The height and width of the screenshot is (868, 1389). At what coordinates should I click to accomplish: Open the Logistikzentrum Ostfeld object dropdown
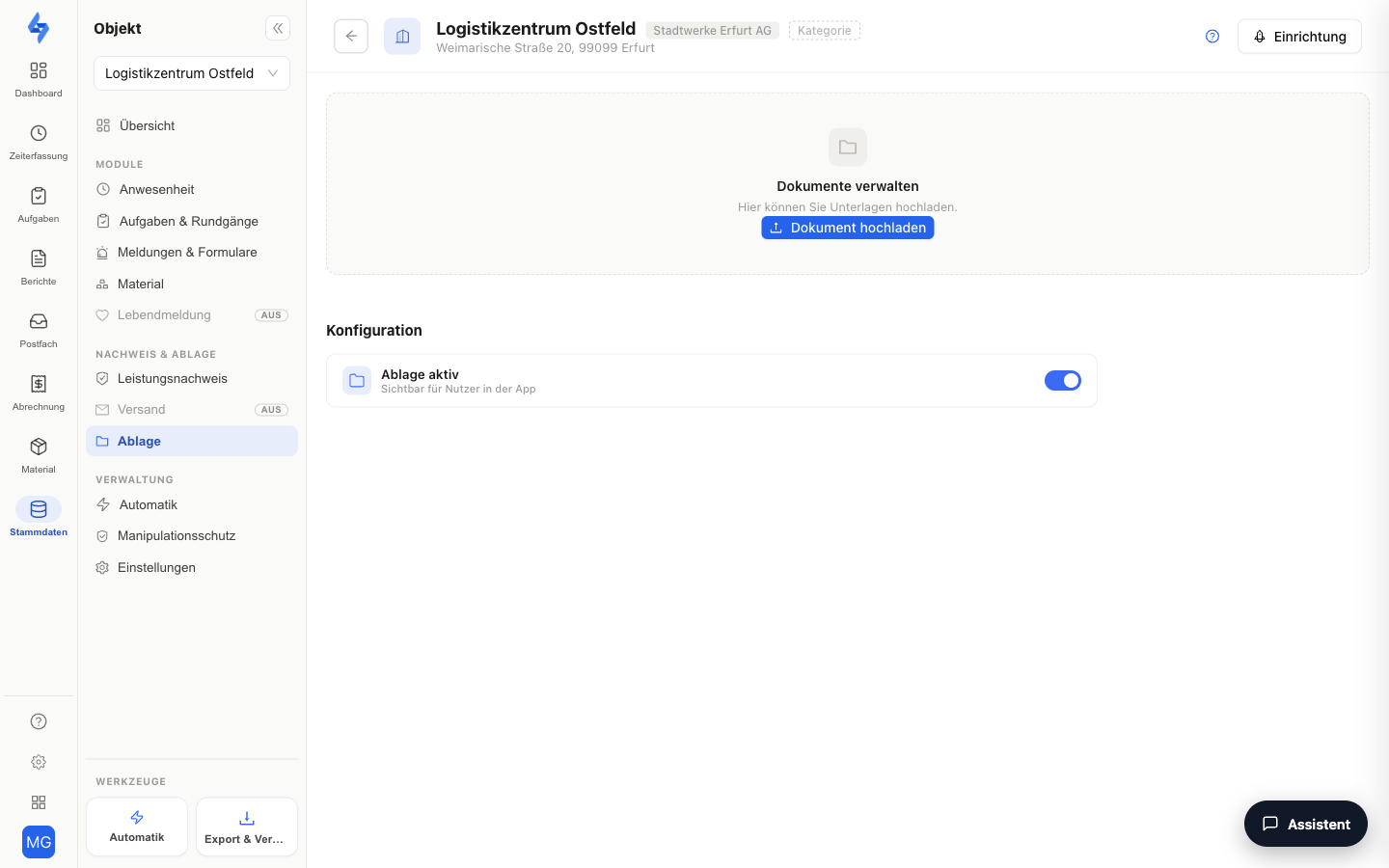pos(192,73)
